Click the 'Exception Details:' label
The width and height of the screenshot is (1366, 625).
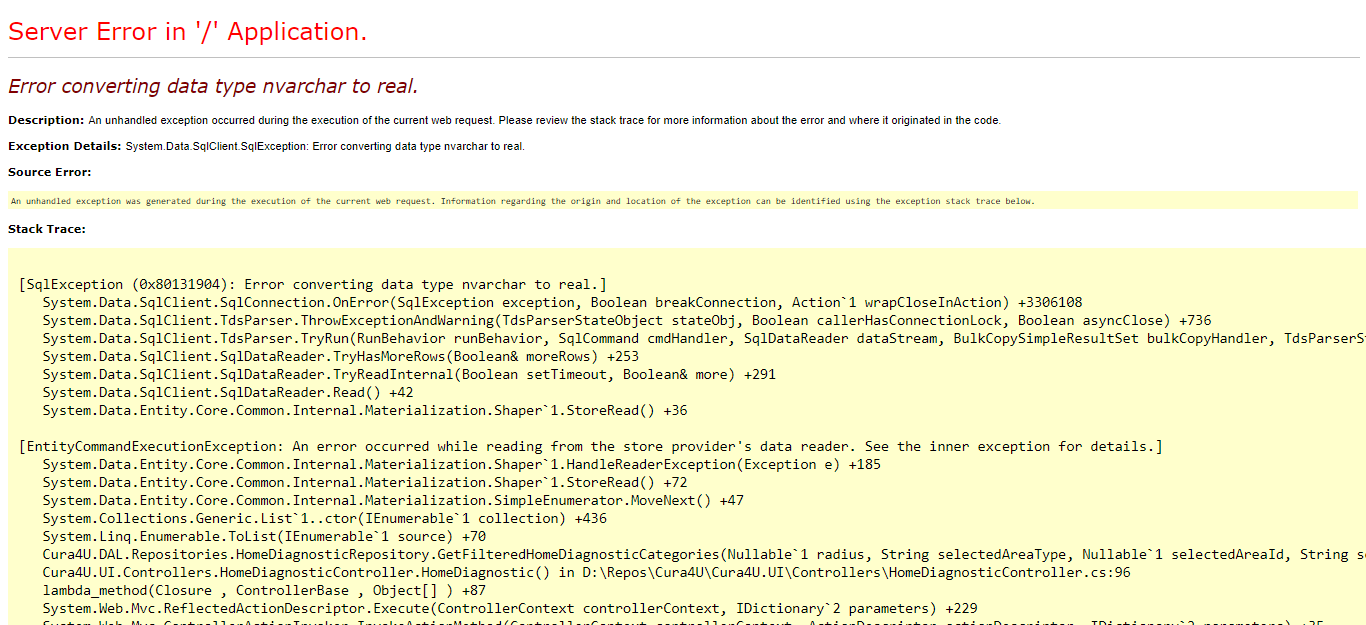64,146
